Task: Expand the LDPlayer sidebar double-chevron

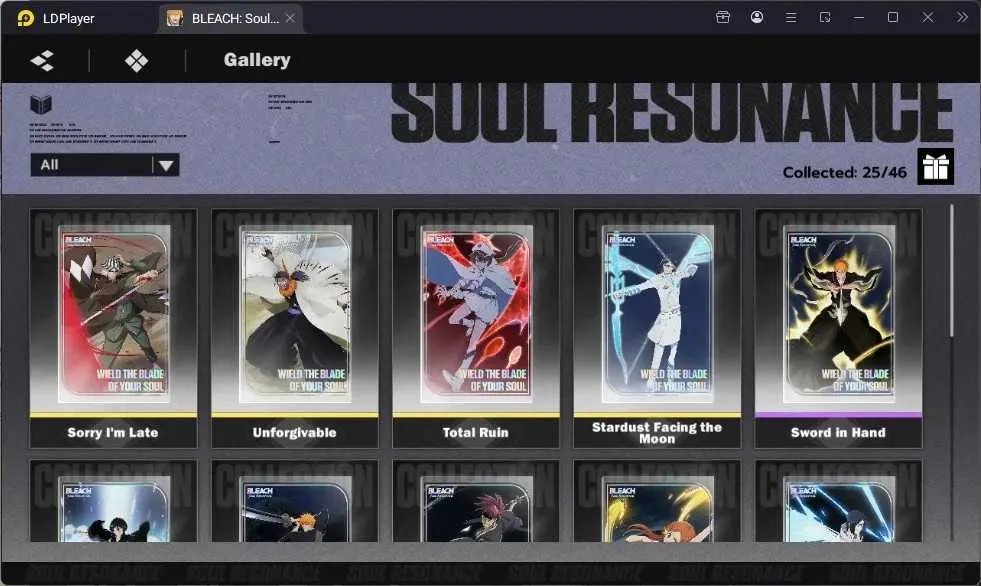Action: point(962,18)
